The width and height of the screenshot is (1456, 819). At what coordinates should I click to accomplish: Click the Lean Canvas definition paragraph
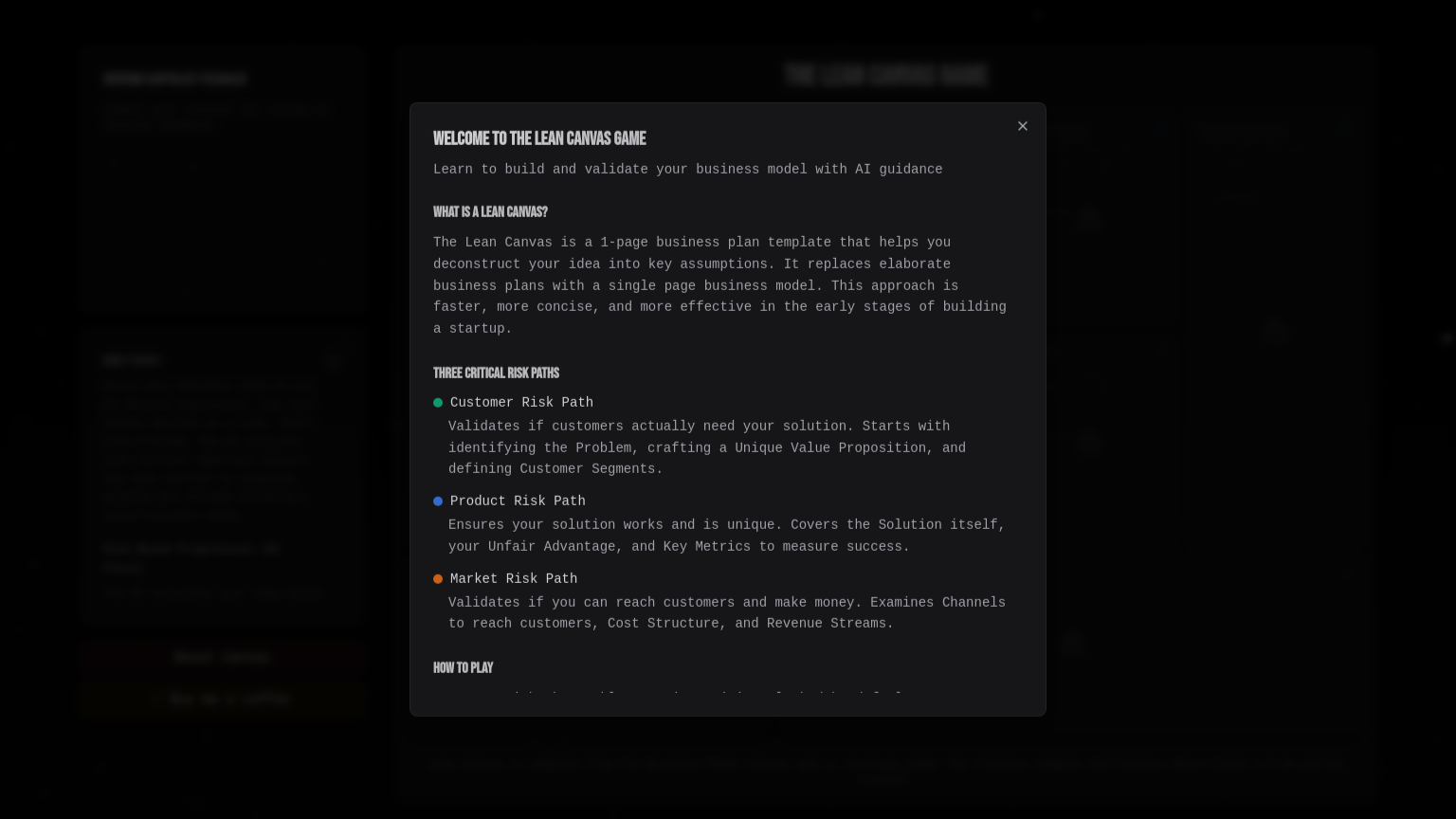(x=720, y=285)
